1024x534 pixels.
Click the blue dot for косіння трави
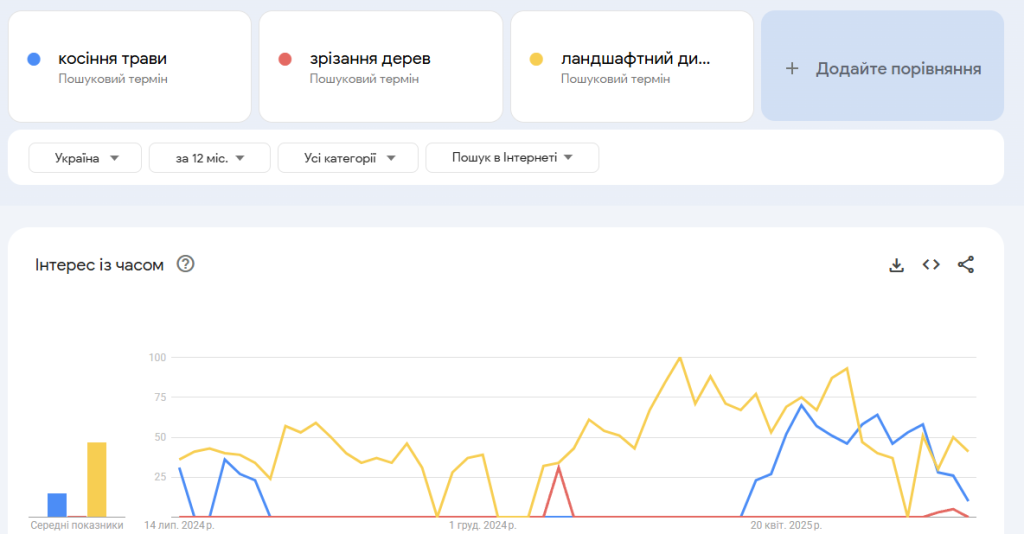(x=34, y=59)
